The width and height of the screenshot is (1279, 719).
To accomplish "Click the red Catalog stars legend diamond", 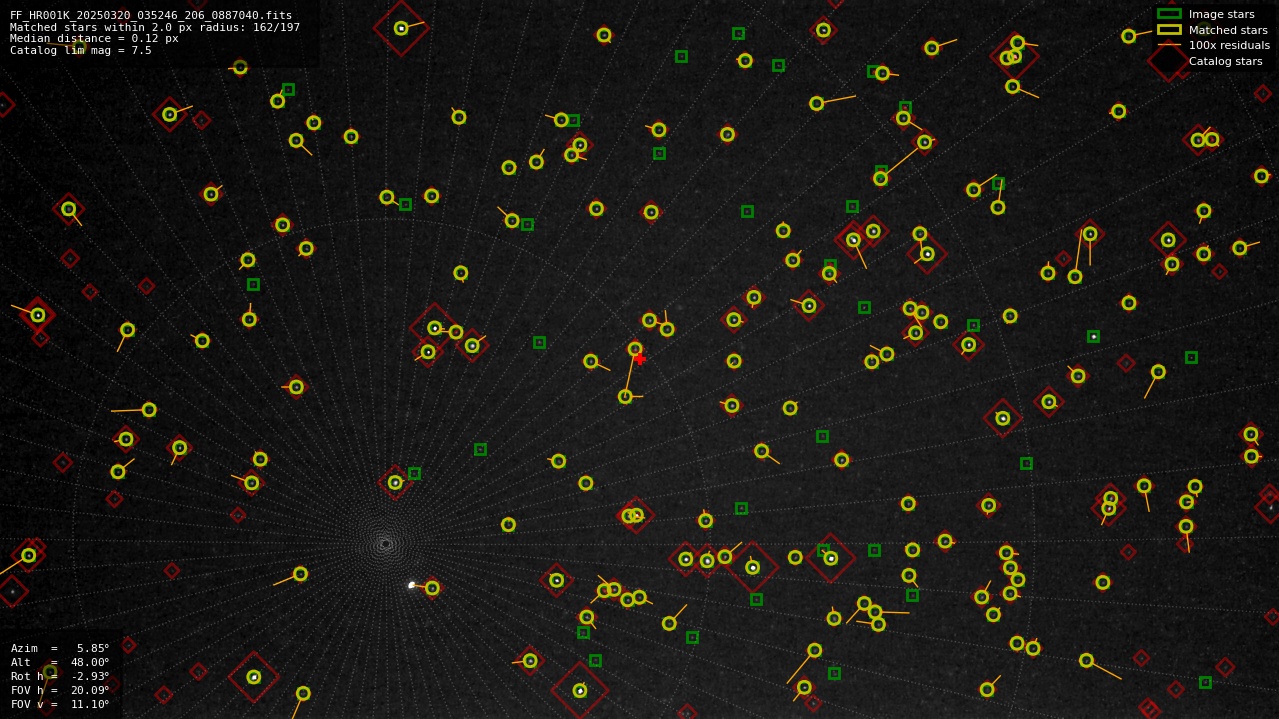I will tap(1168, 61).
